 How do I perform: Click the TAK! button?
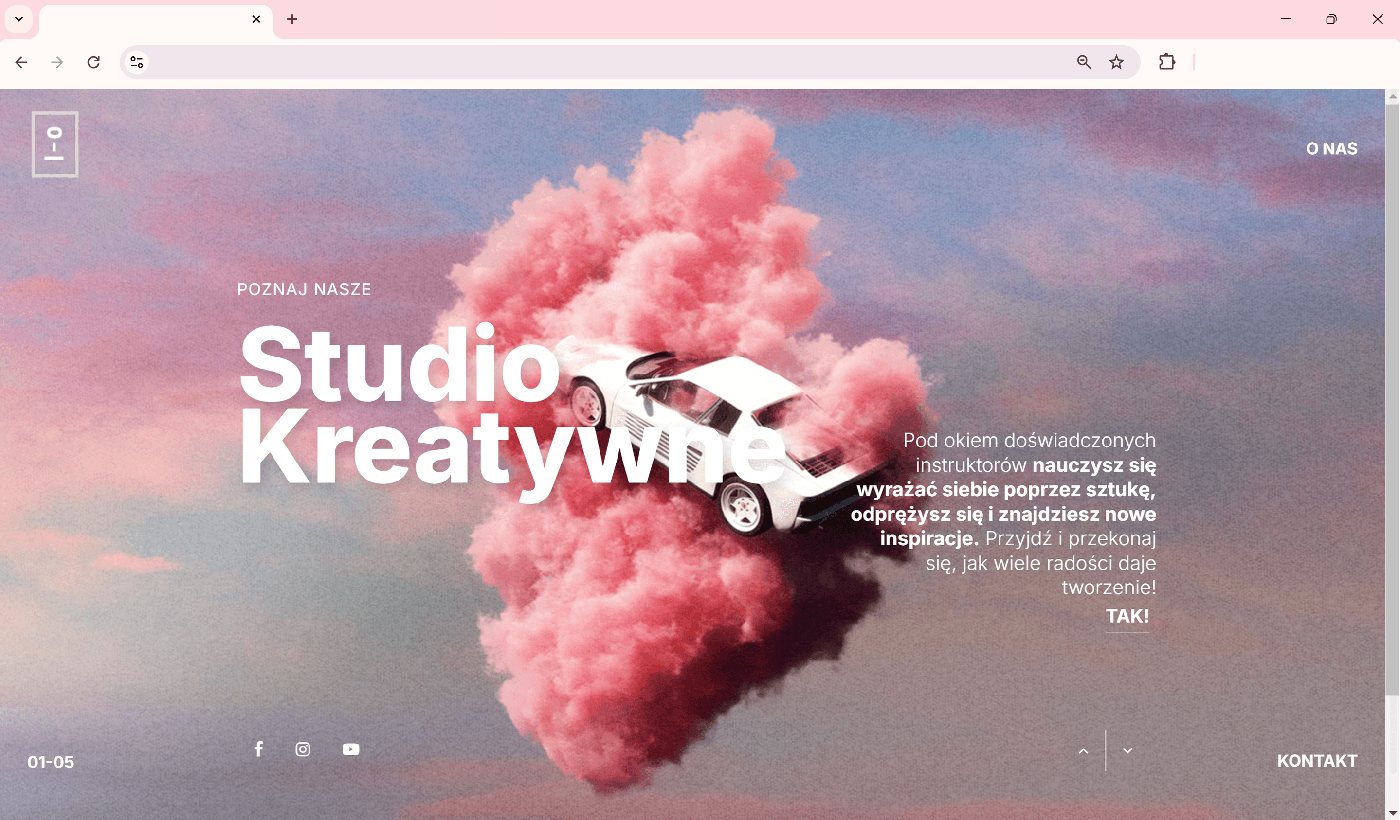(1127, 617)
